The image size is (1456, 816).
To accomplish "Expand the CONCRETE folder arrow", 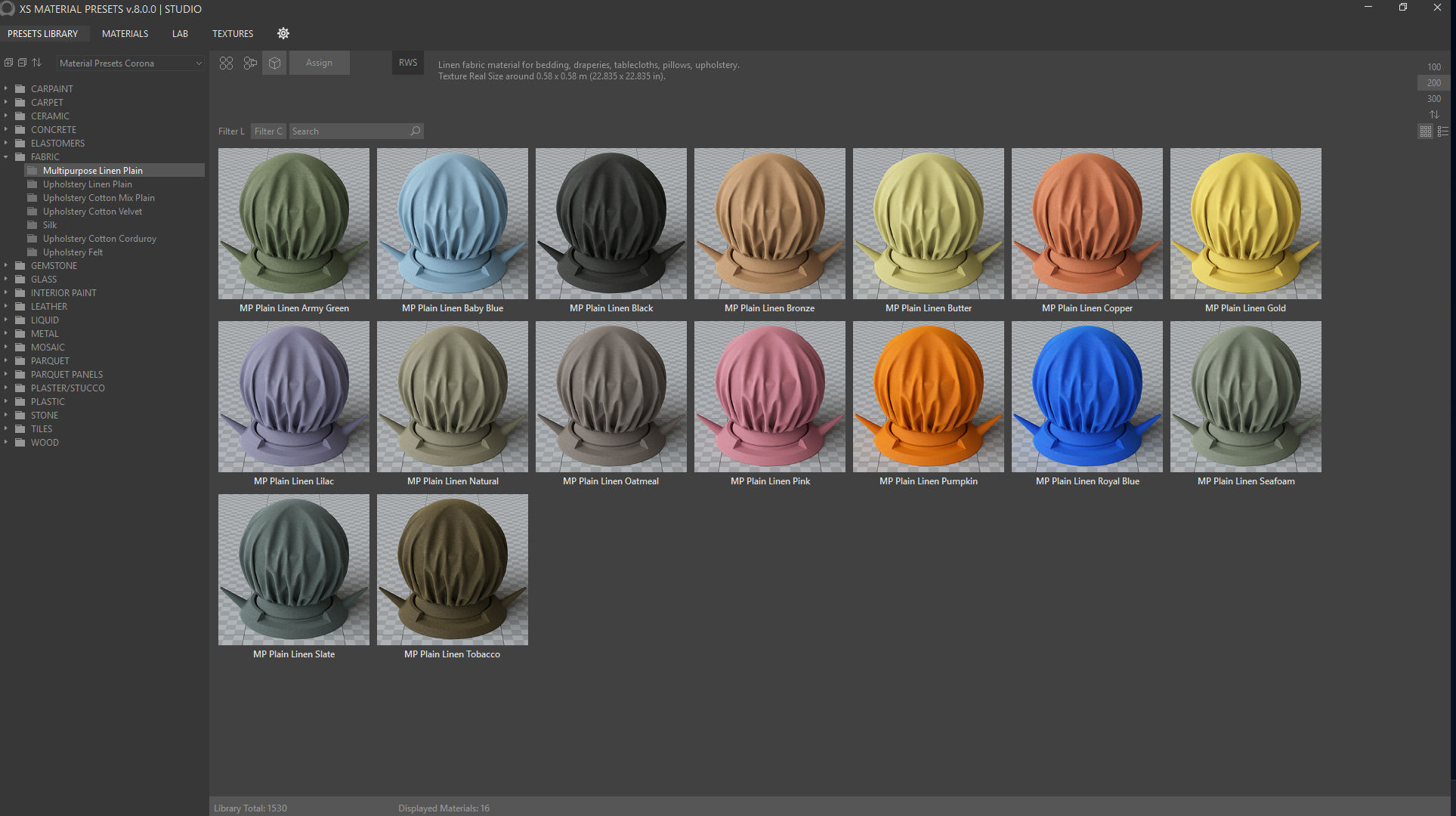I will (6, 129).
